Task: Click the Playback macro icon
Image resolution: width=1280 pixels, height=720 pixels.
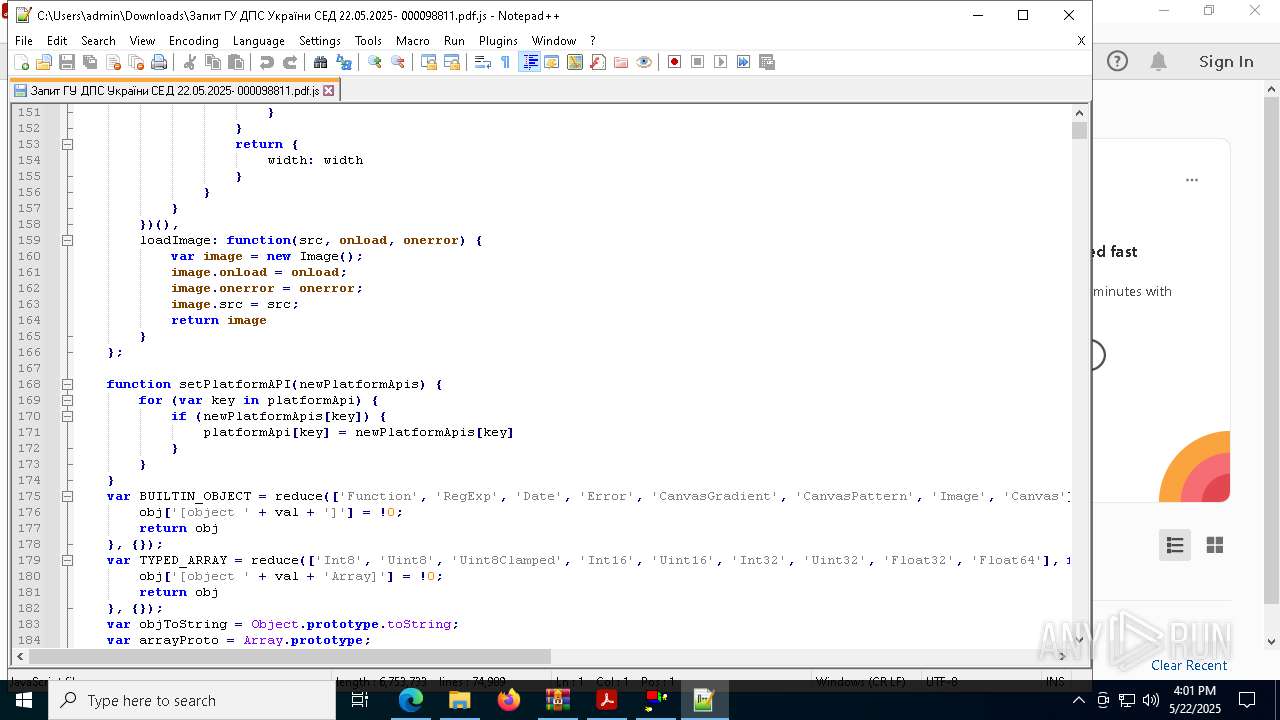Action: [720, 62]
